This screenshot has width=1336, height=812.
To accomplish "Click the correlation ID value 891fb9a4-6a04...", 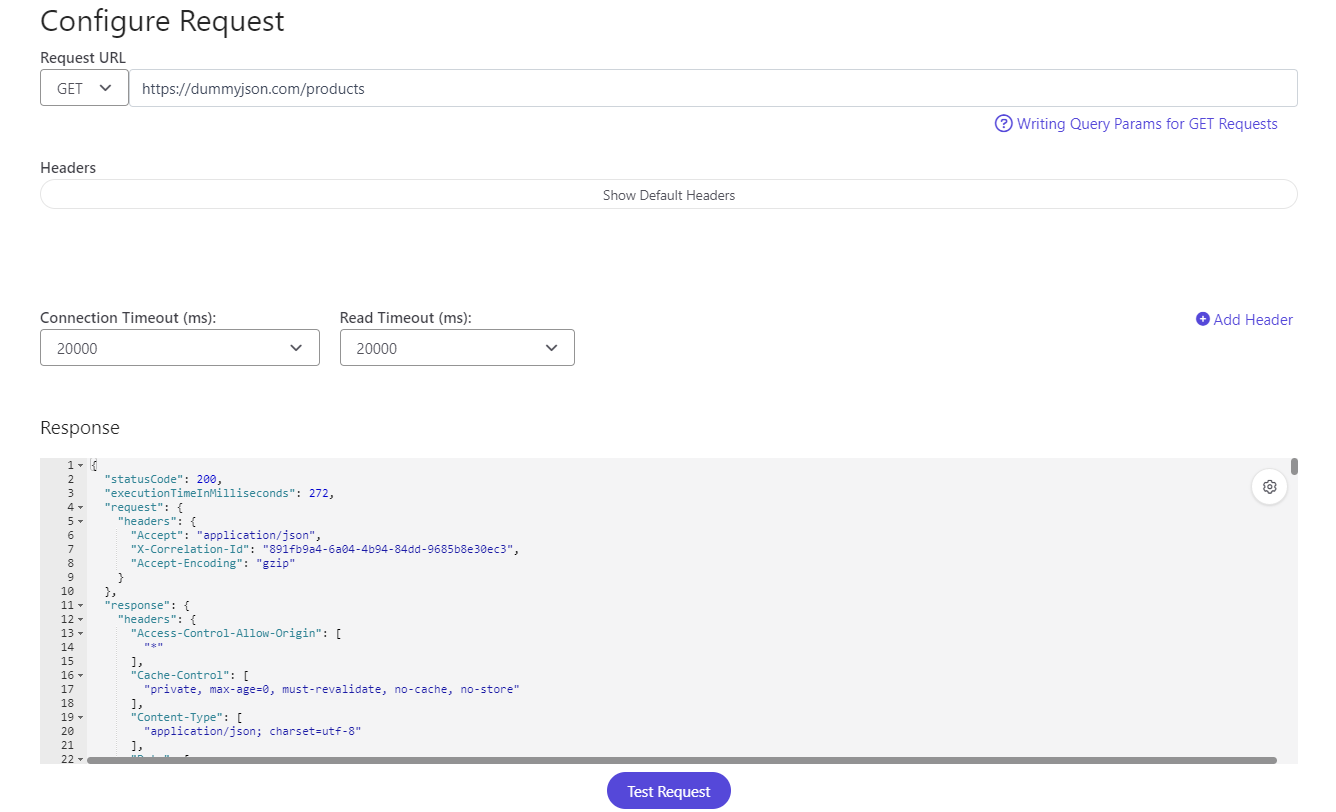I will pos(388,549).
